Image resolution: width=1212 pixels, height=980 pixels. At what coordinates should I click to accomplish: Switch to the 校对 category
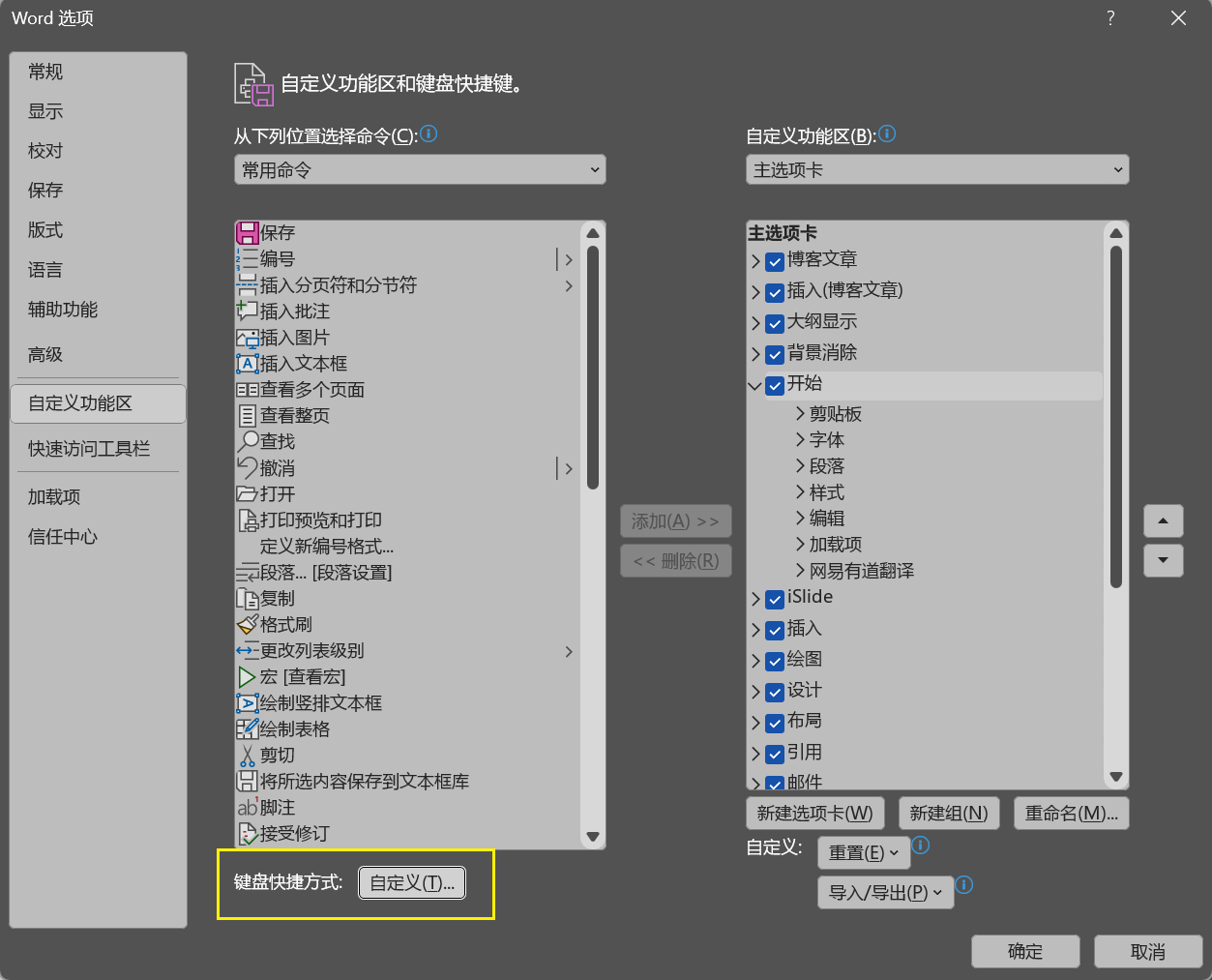click(98, 151)
